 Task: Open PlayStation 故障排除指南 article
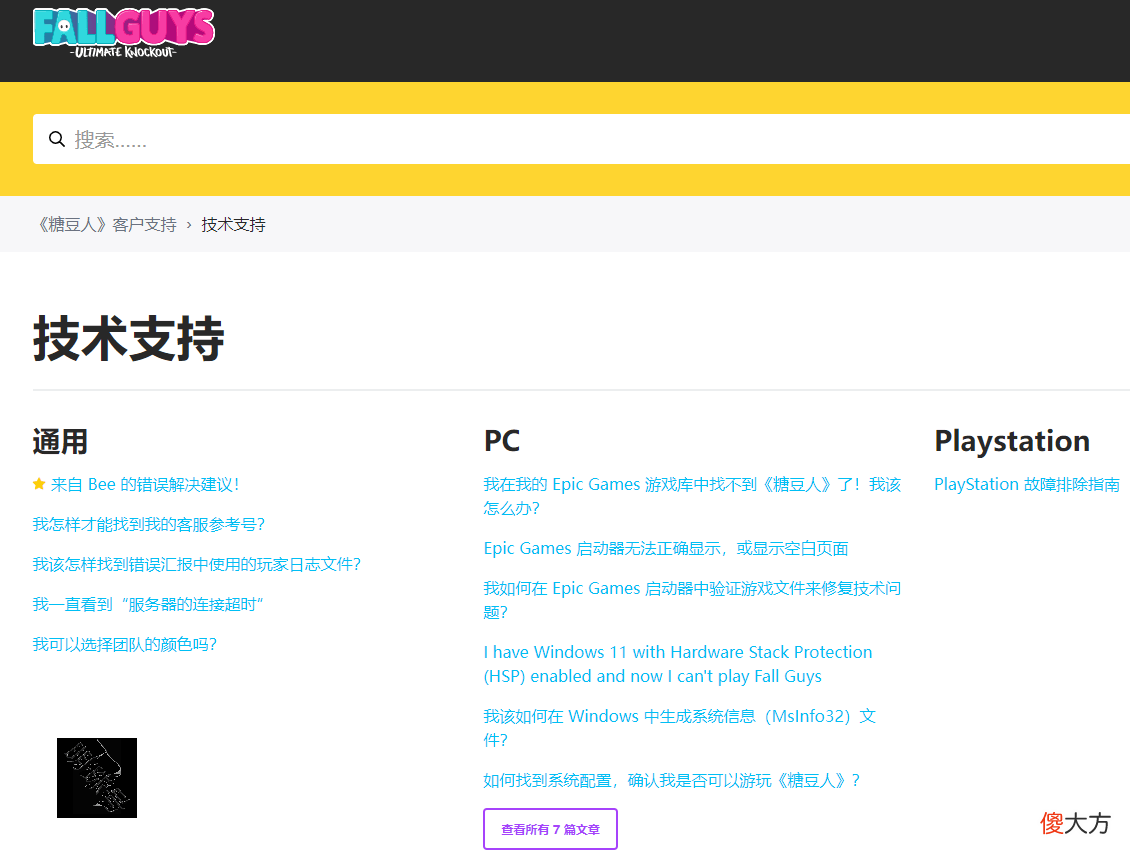(x=1027, y=484)
